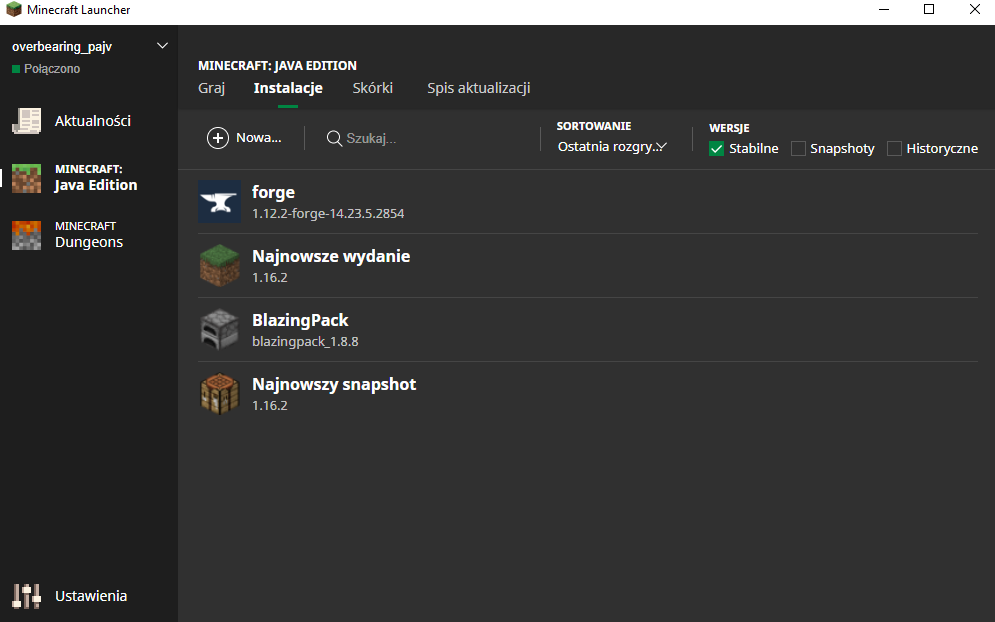Viewport: 995px width, 622px height.
Task: Open Ustawienia settings label
Action: click(91, 596)
